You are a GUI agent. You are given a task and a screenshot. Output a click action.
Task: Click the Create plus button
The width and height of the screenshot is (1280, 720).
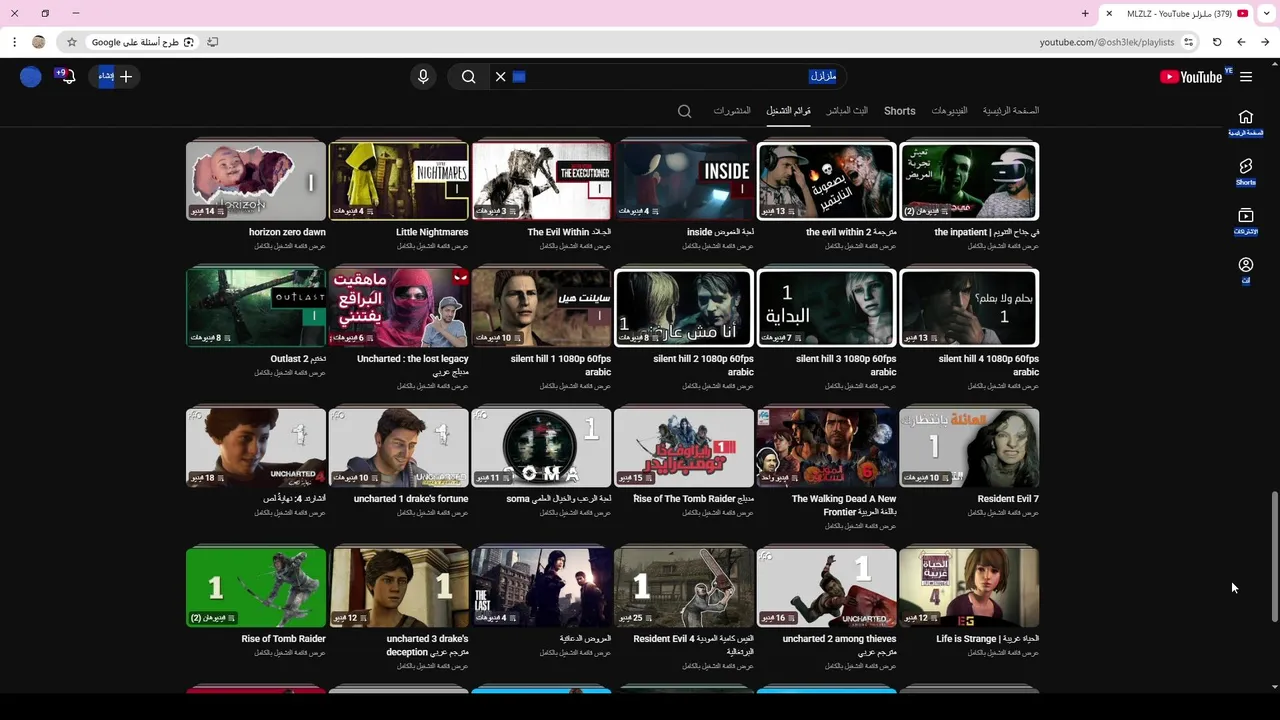pos(116,77)
